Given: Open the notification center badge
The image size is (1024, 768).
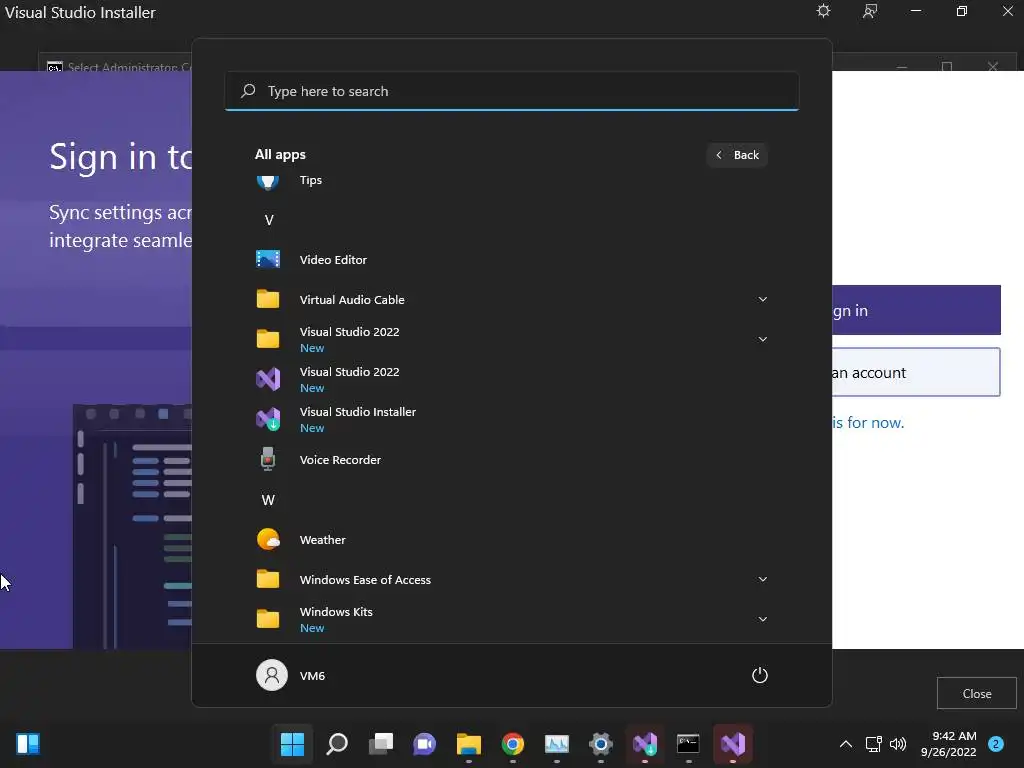Looking at the screenshot, I should [x=996, y=744].
